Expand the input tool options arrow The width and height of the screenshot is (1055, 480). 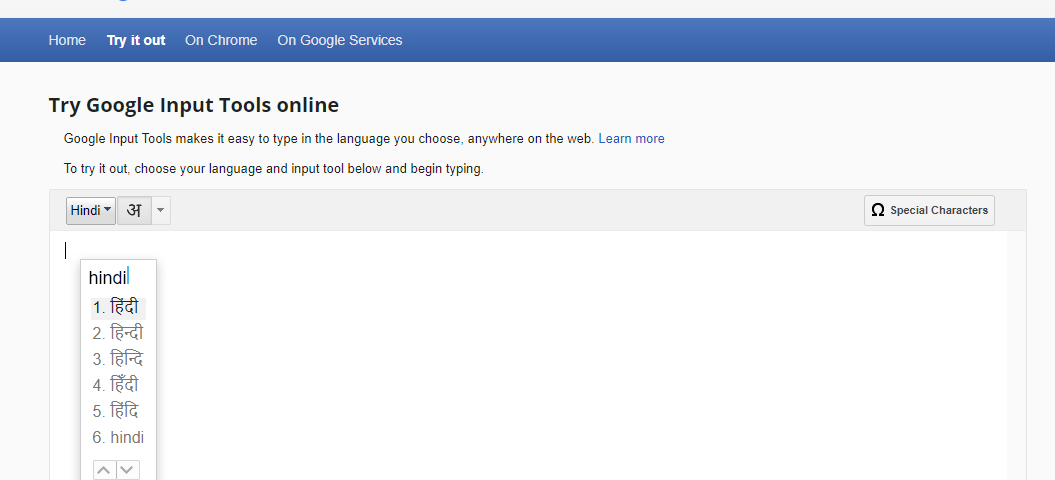coord(161,211)
